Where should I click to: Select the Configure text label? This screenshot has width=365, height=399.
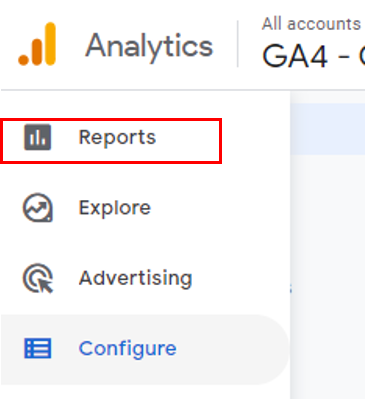[x=127, y=349]
